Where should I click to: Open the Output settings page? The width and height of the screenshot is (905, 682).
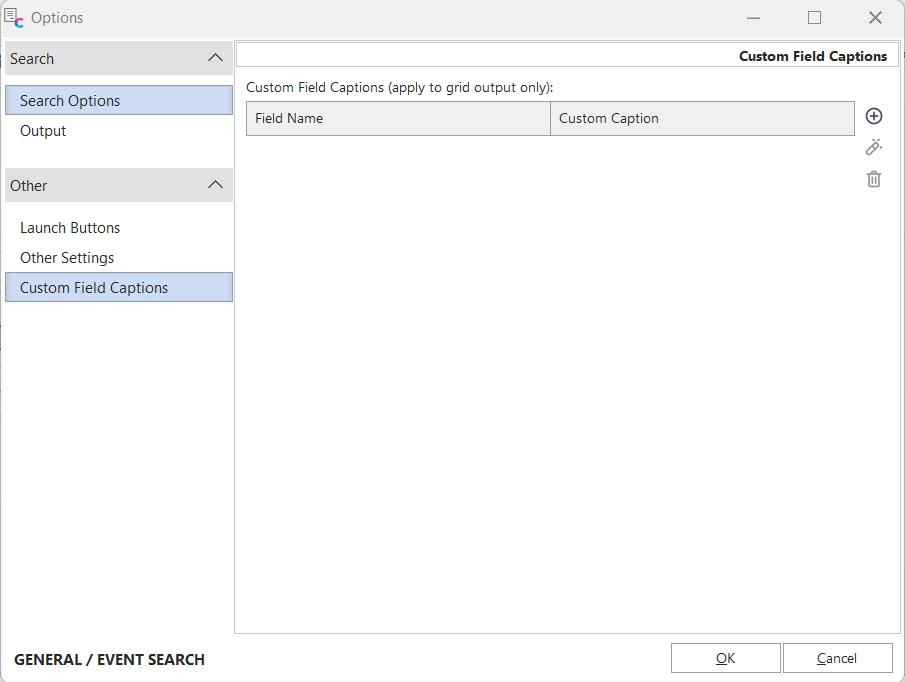(x=43, y=131)
